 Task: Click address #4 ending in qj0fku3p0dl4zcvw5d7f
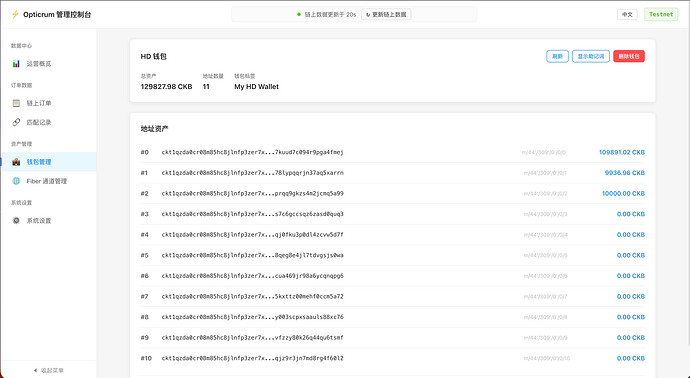tap(253, 235)
